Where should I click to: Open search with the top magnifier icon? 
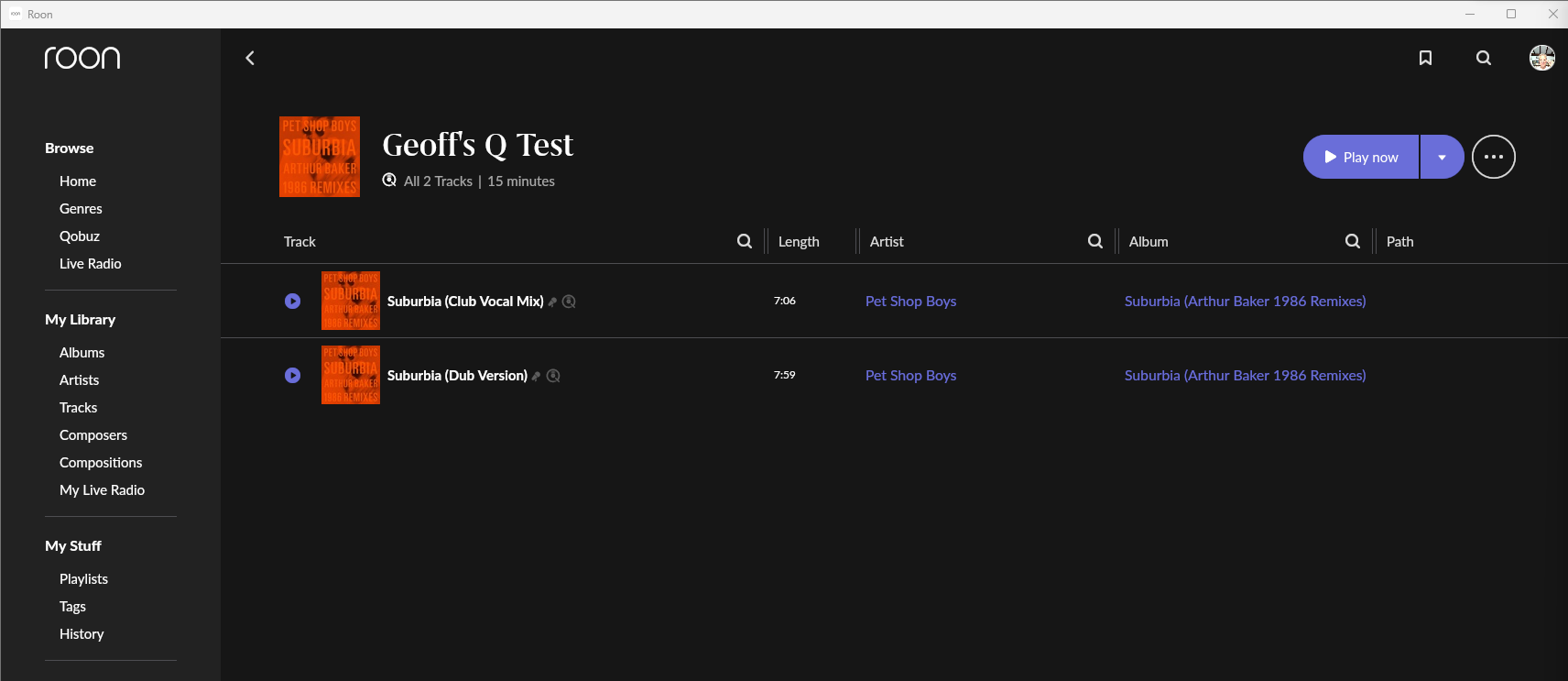pos(1484,58)
